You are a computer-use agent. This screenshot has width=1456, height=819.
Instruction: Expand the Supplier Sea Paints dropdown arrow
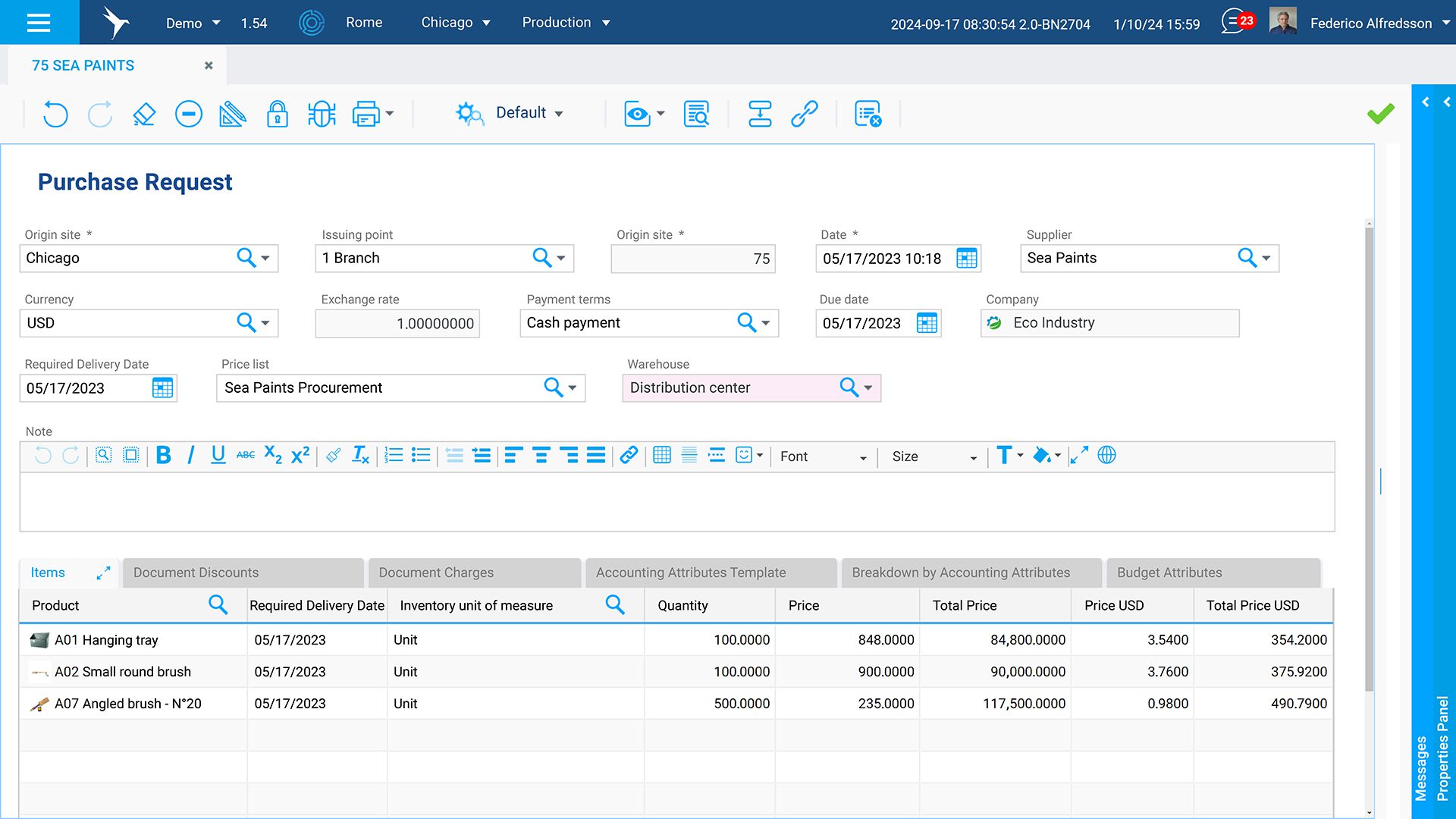1266,258
